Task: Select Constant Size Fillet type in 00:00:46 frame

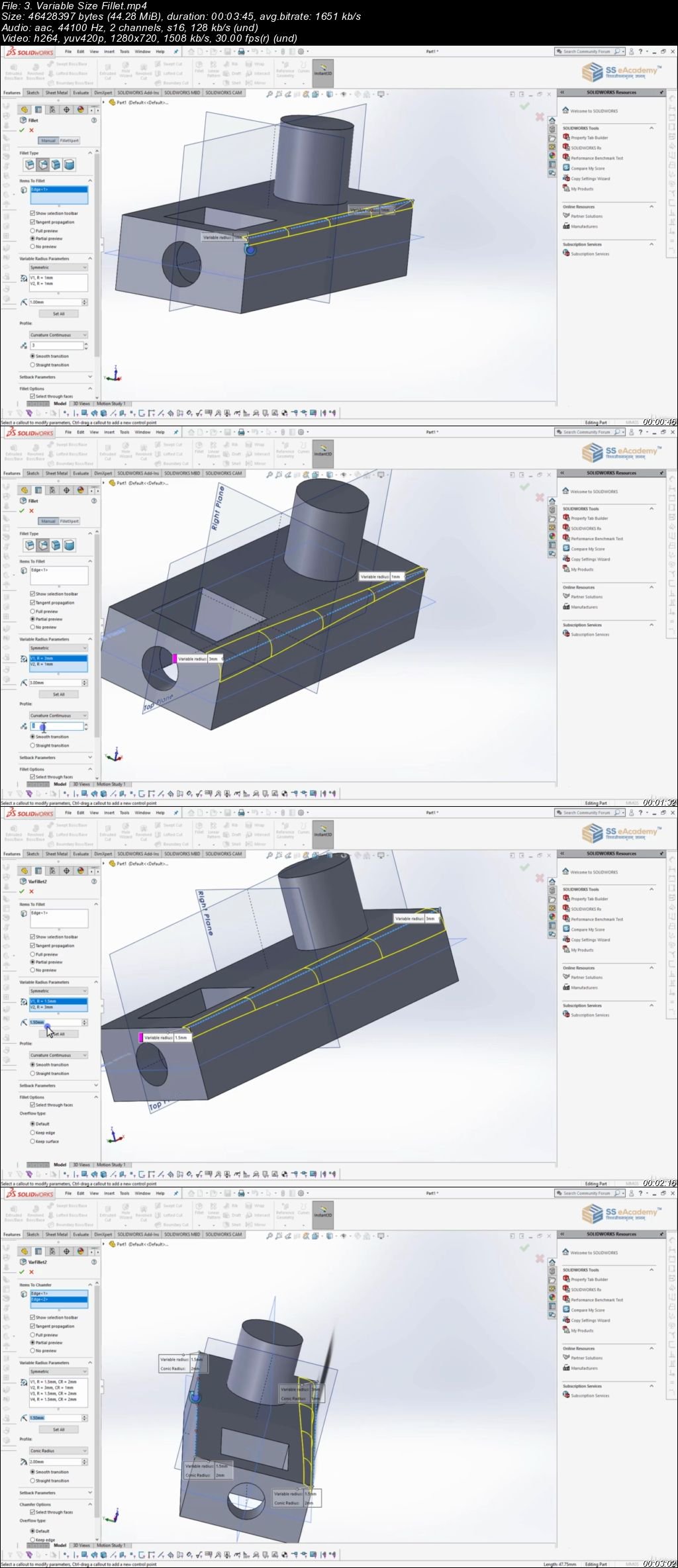Action: click(x=30, y=164)
